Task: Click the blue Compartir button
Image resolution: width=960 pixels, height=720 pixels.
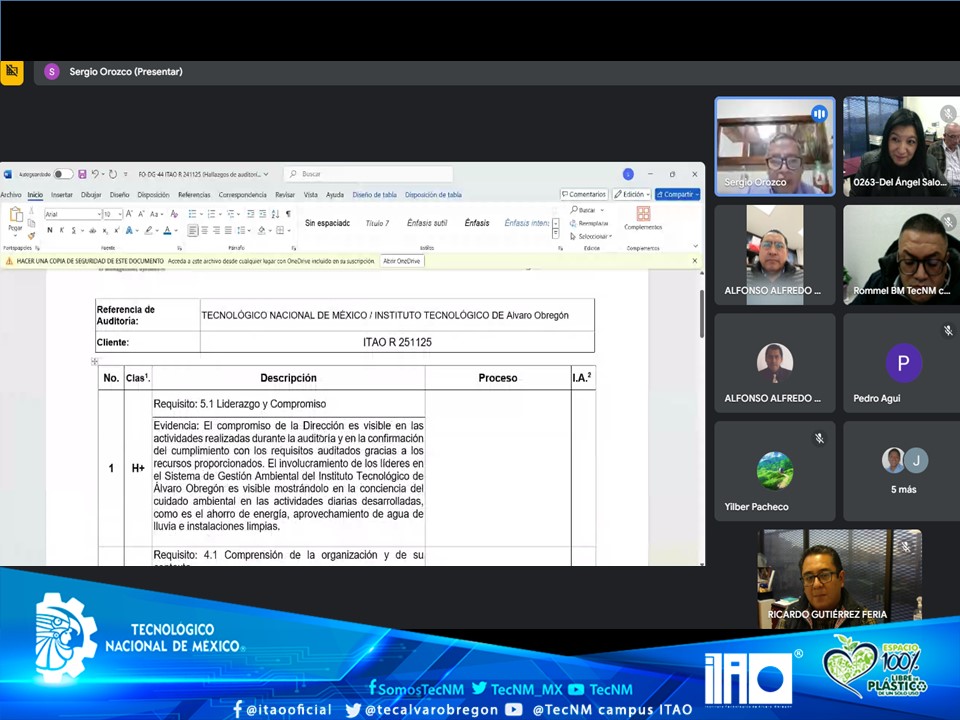Action: tap(678, 194)
